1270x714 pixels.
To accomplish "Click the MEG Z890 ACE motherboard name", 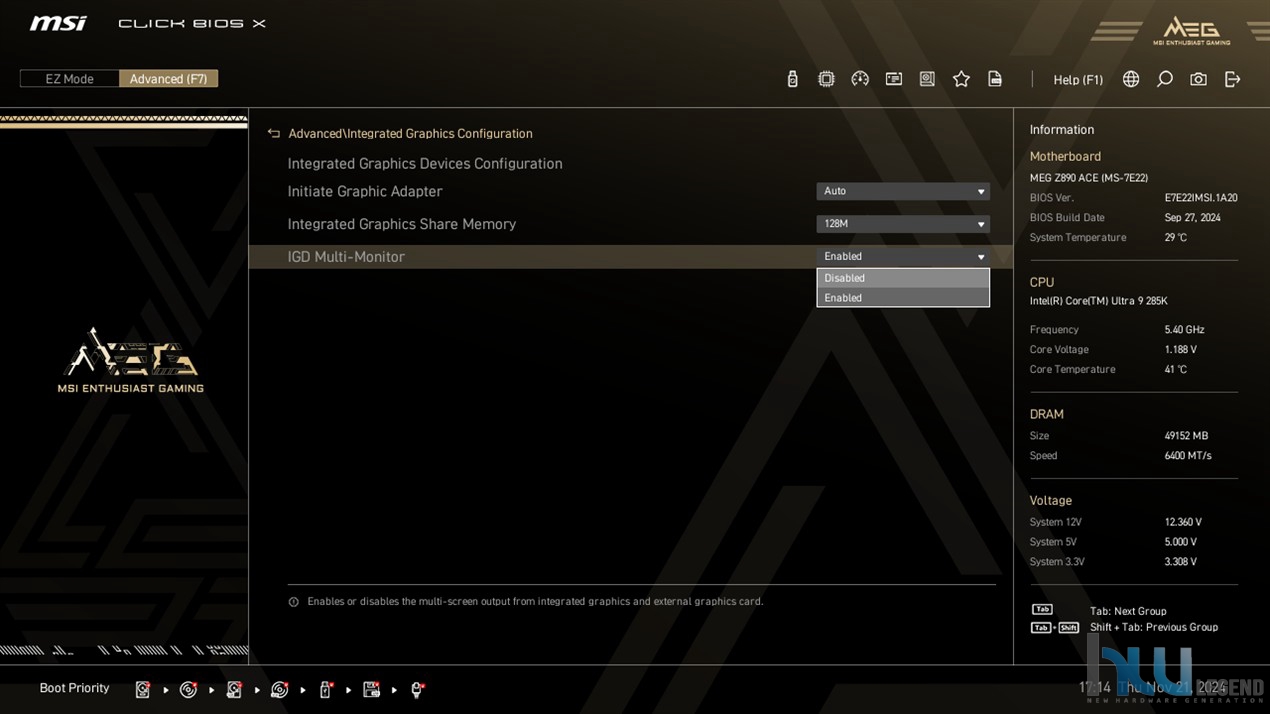I will point(1089,178).
